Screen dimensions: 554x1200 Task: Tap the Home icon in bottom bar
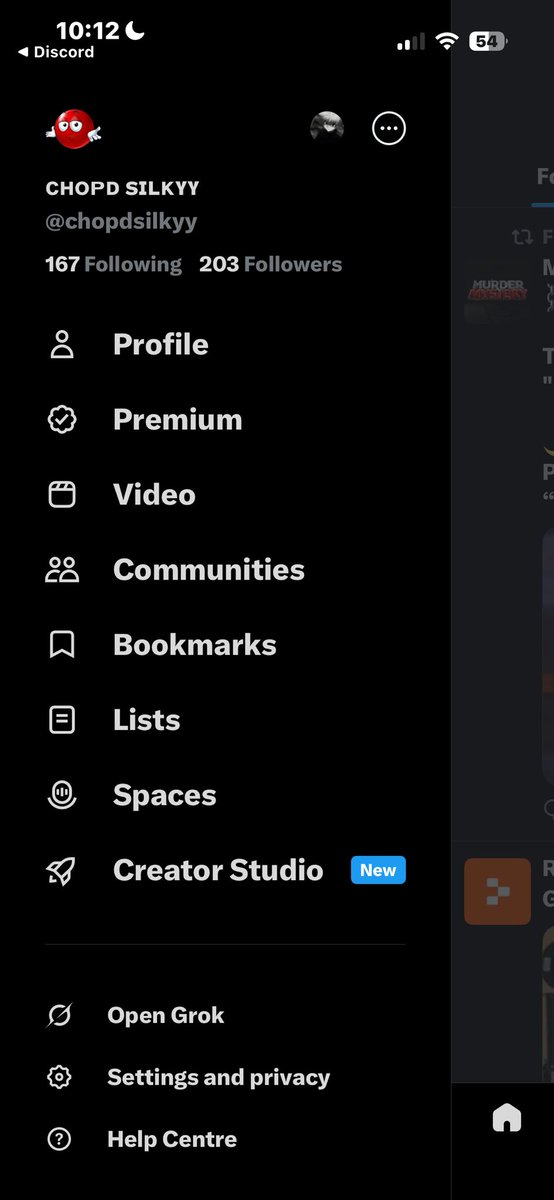tap(507, 1118)
